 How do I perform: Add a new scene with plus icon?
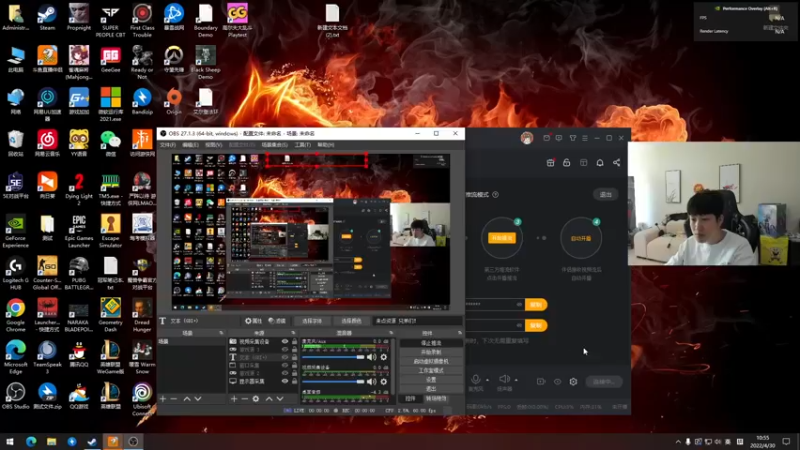coord(163,398)
